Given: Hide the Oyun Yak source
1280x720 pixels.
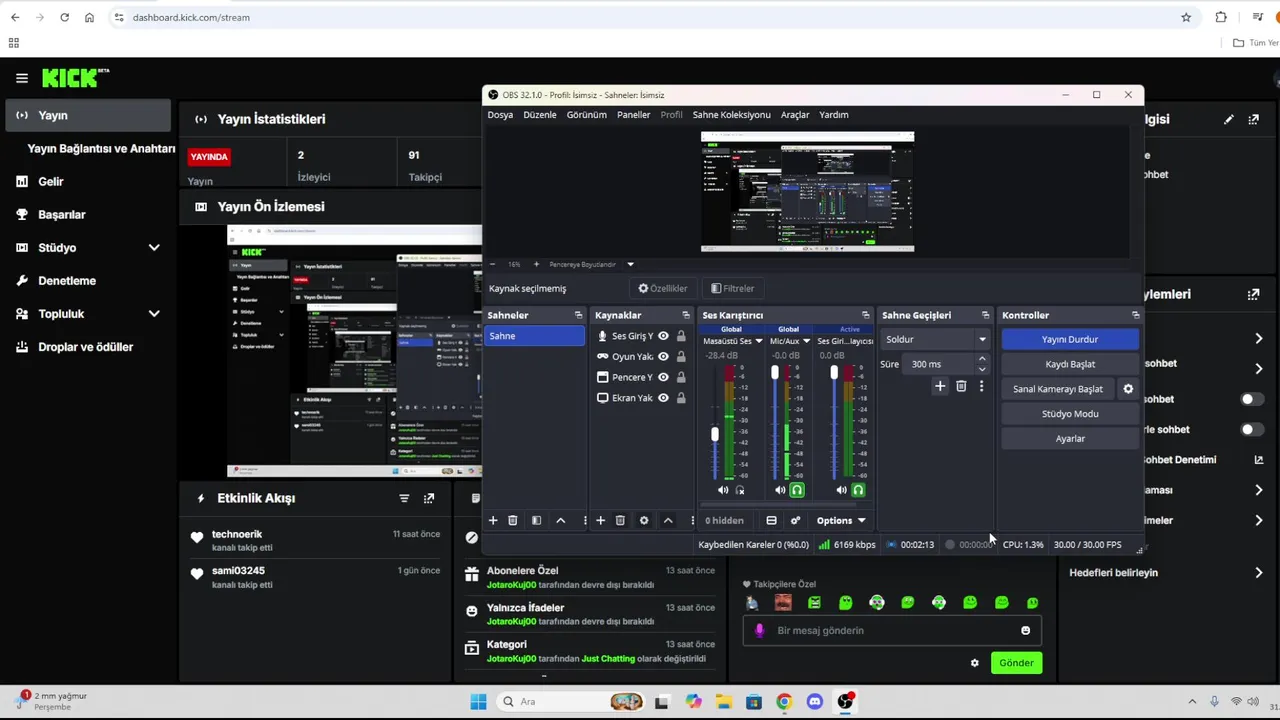Looking at the screenshot, I should [663, 357].
